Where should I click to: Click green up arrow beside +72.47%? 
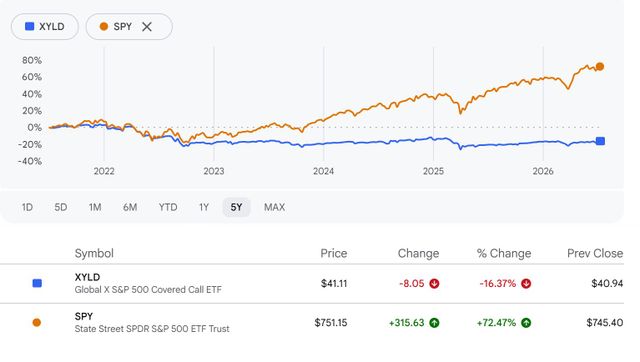click(526, 323)
